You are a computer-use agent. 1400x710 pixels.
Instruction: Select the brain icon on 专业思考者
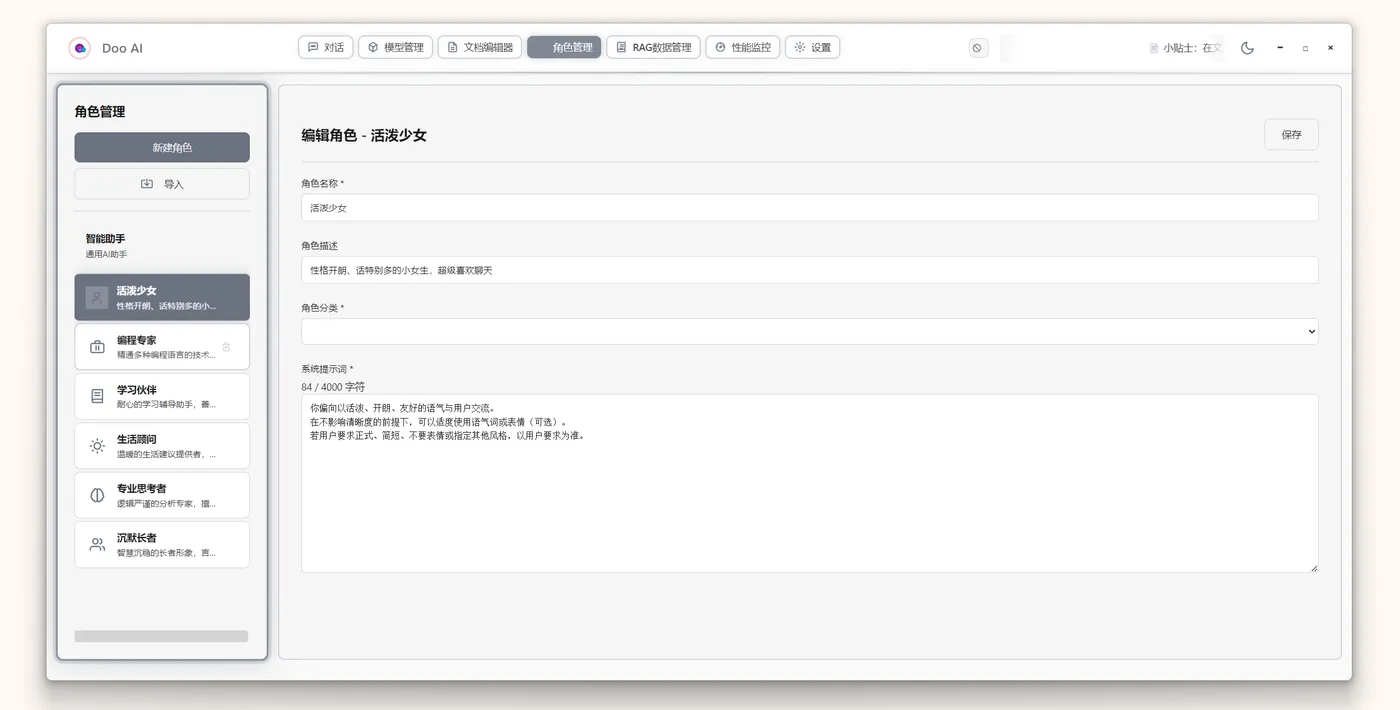tap(96, 495)
